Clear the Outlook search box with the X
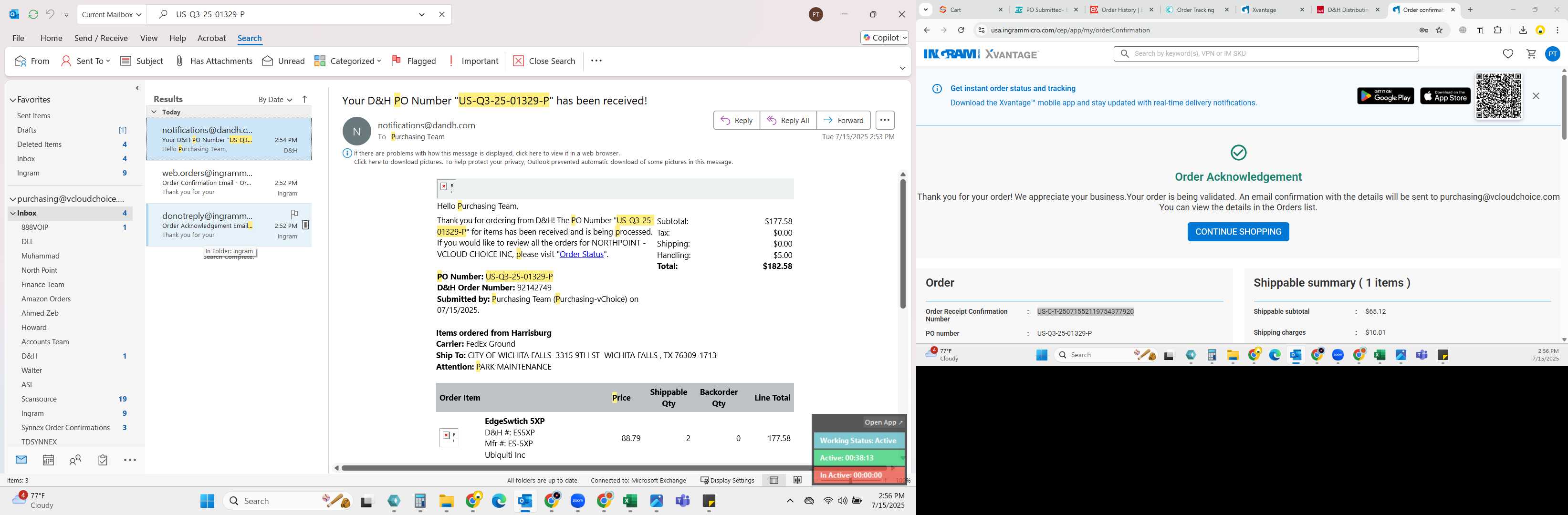The height and width of the screenshot is (515, 1568). (x=442, y=14)
